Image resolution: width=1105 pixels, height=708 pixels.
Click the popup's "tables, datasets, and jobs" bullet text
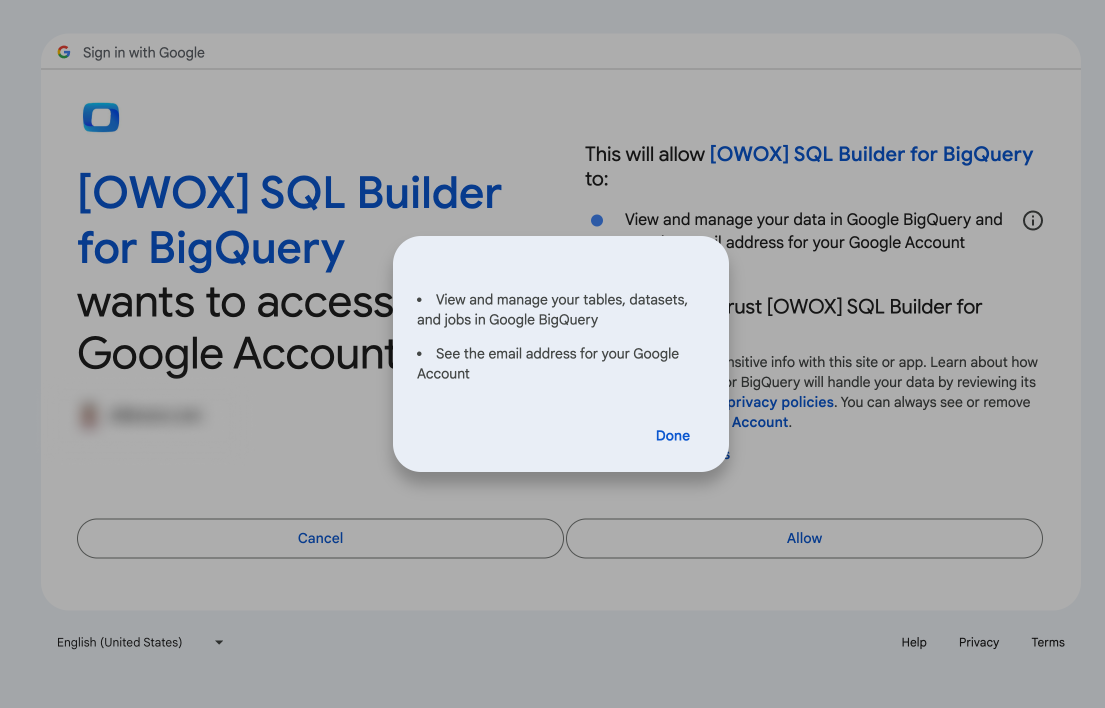point(552,310)
